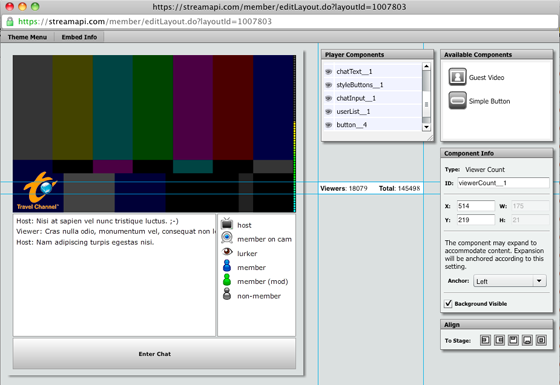The image size is (560, 385).
Task: Click the ID field viewerCount__1
Action: [x=503, y=183]
